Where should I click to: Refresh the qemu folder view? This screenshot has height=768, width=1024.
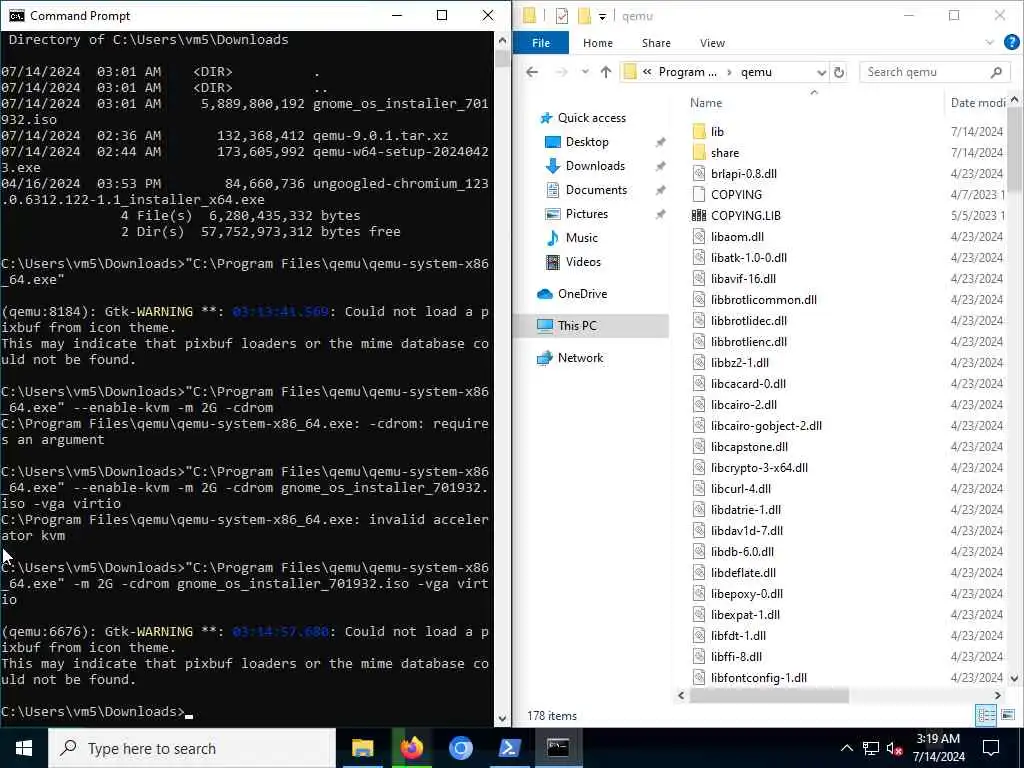click(x=839, y=72)
